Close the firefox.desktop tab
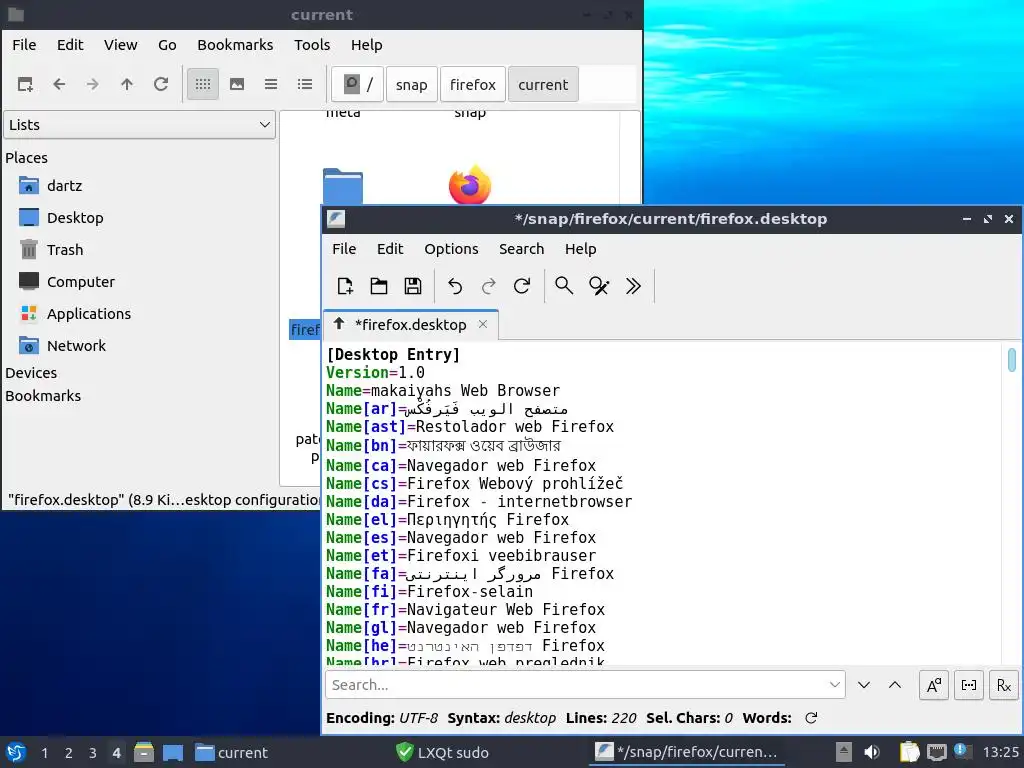1024x768 pixels. pyautogui.click(x=483, y=324)
